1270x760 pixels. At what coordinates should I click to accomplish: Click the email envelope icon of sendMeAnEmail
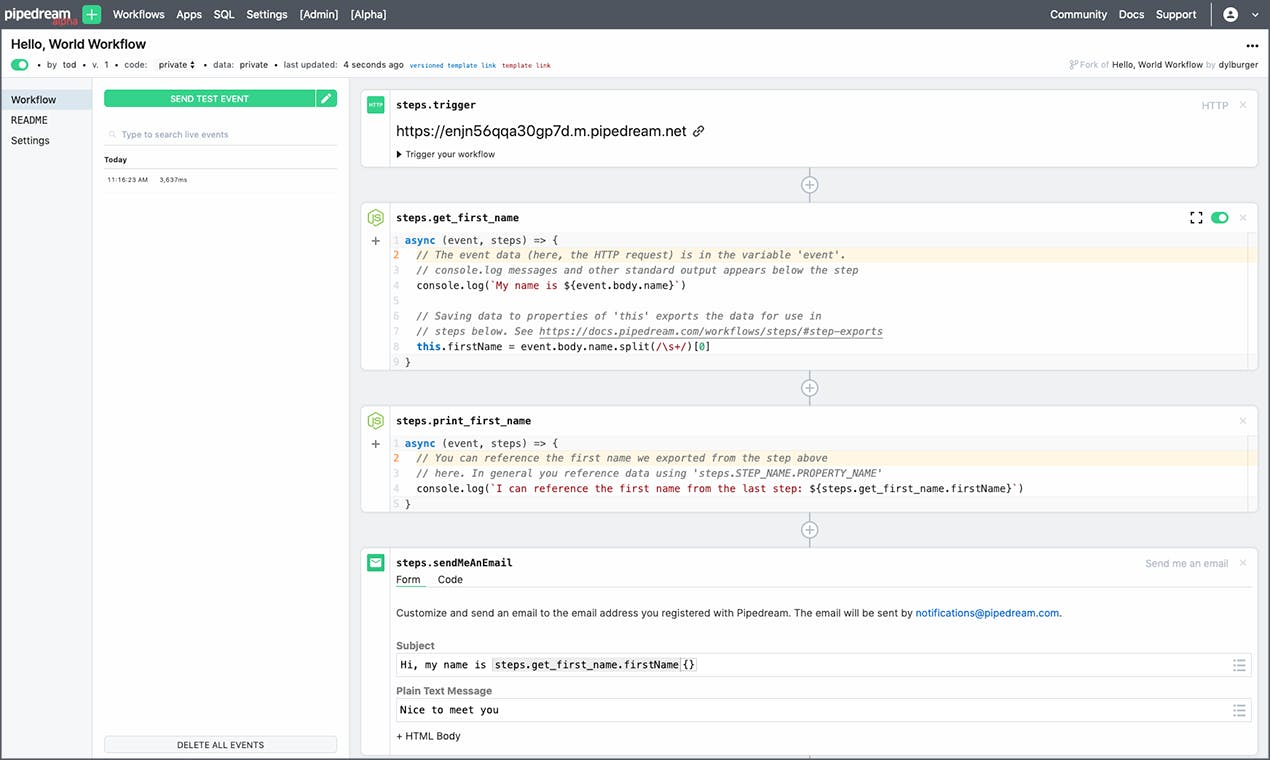pos(376,563)
